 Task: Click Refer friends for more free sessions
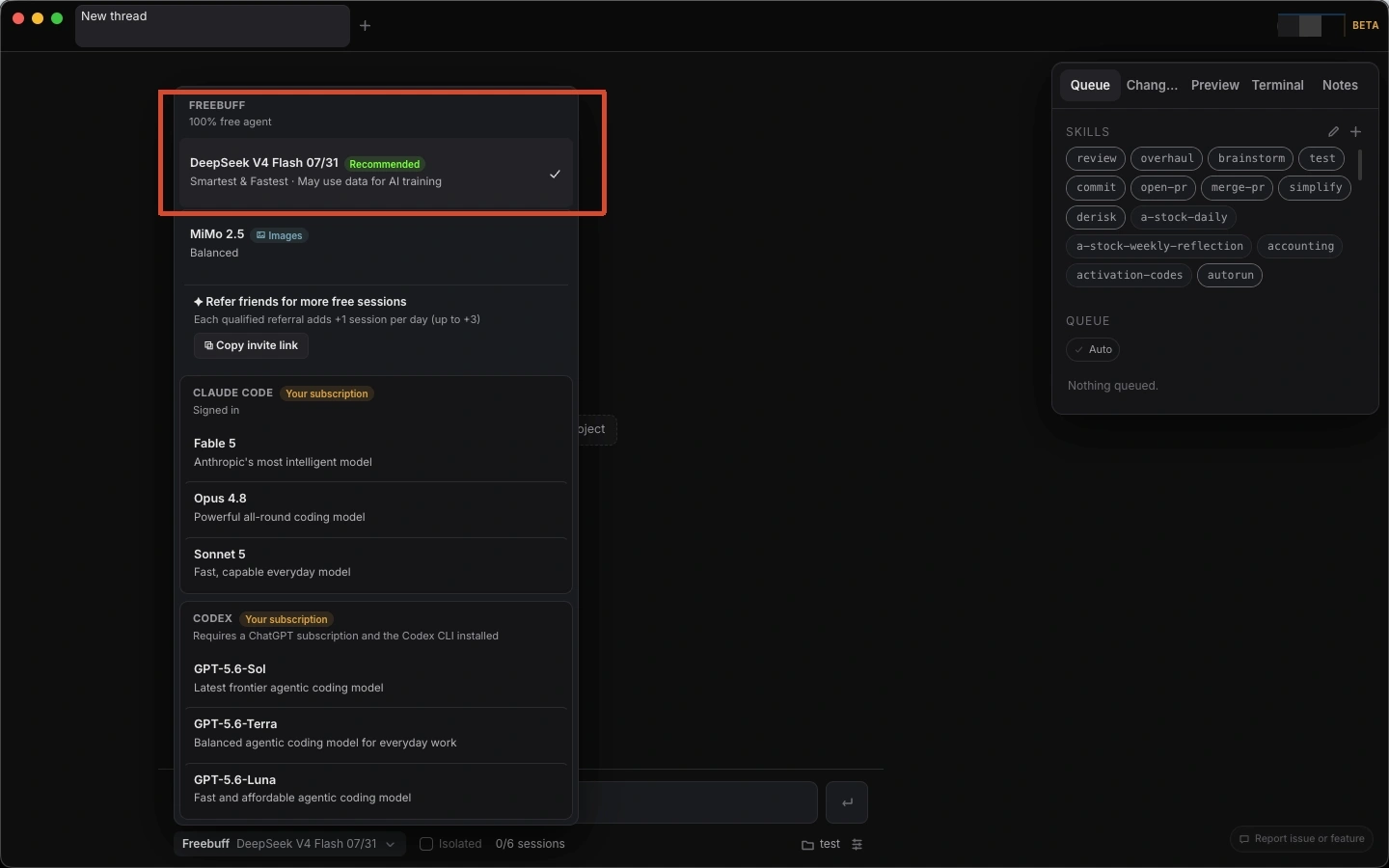[300, 302]
